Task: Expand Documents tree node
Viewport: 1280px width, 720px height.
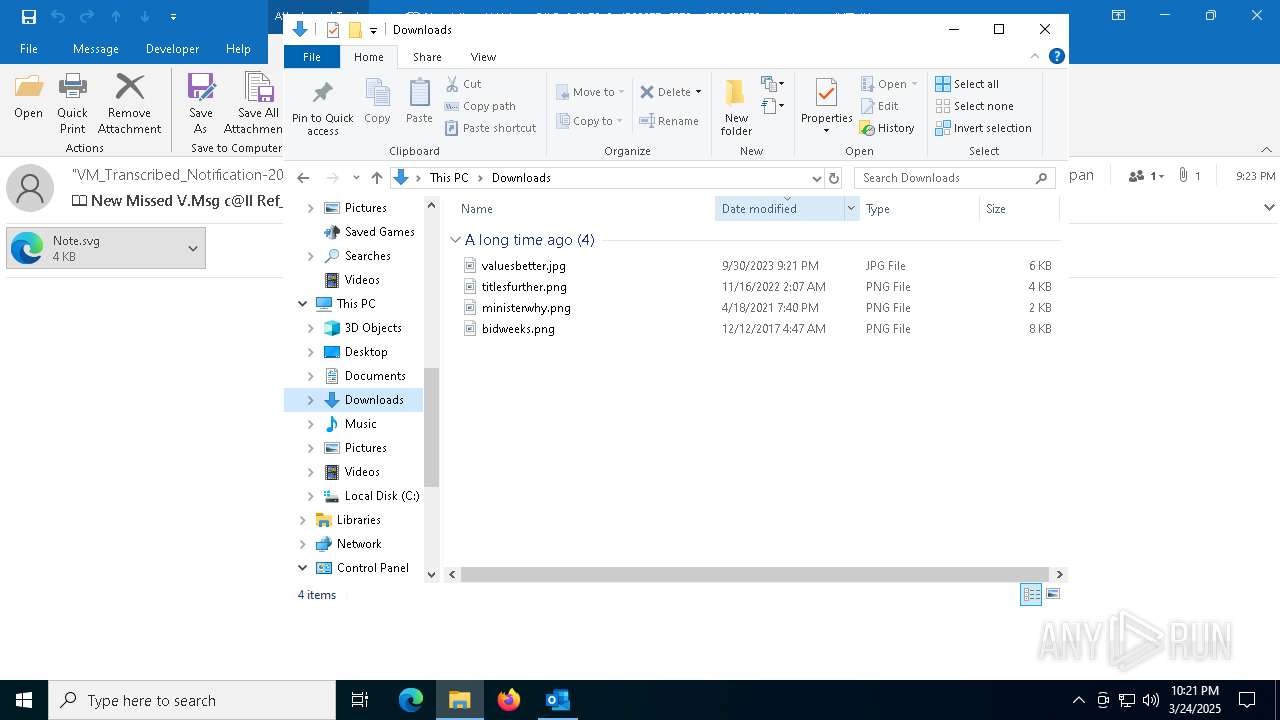Action: 311,376
